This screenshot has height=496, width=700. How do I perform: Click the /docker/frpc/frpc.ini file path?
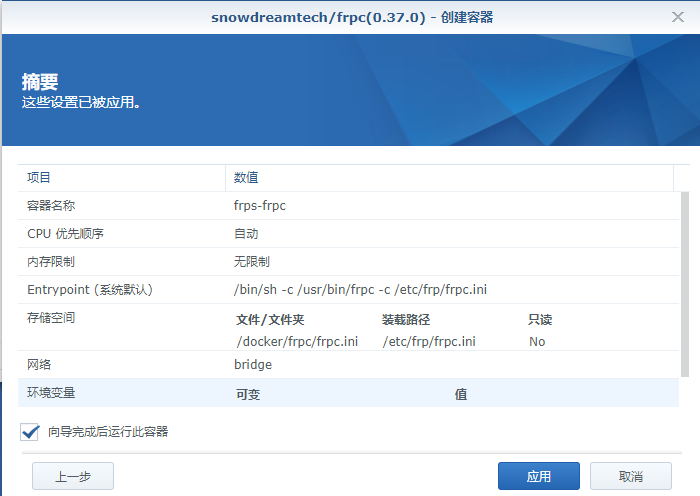297,342
